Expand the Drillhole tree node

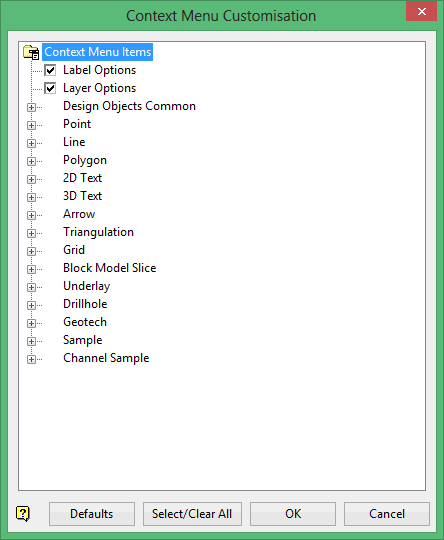pos(31,305)
